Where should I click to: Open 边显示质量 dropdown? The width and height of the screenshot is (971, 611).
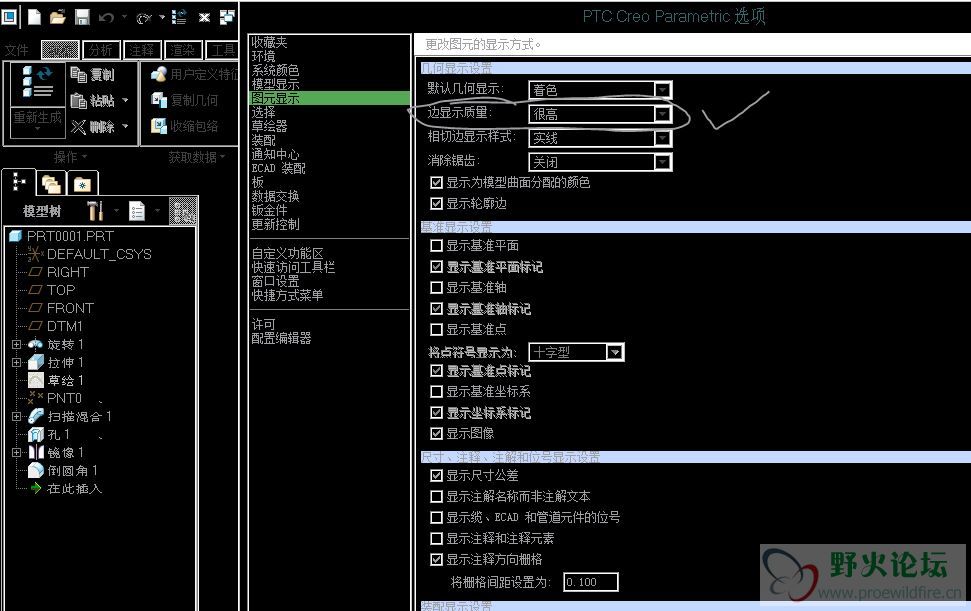(663, 114)
